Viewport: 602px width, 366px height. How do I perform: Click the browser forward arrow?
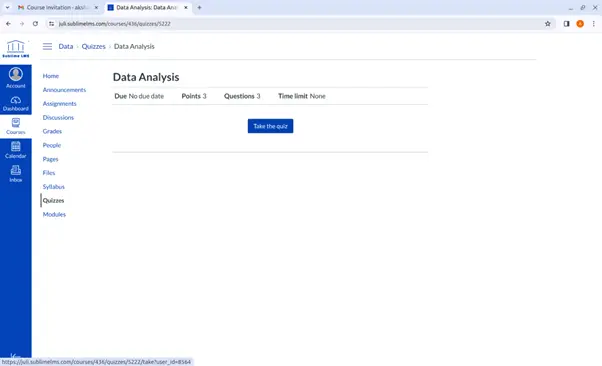(22, 24)
